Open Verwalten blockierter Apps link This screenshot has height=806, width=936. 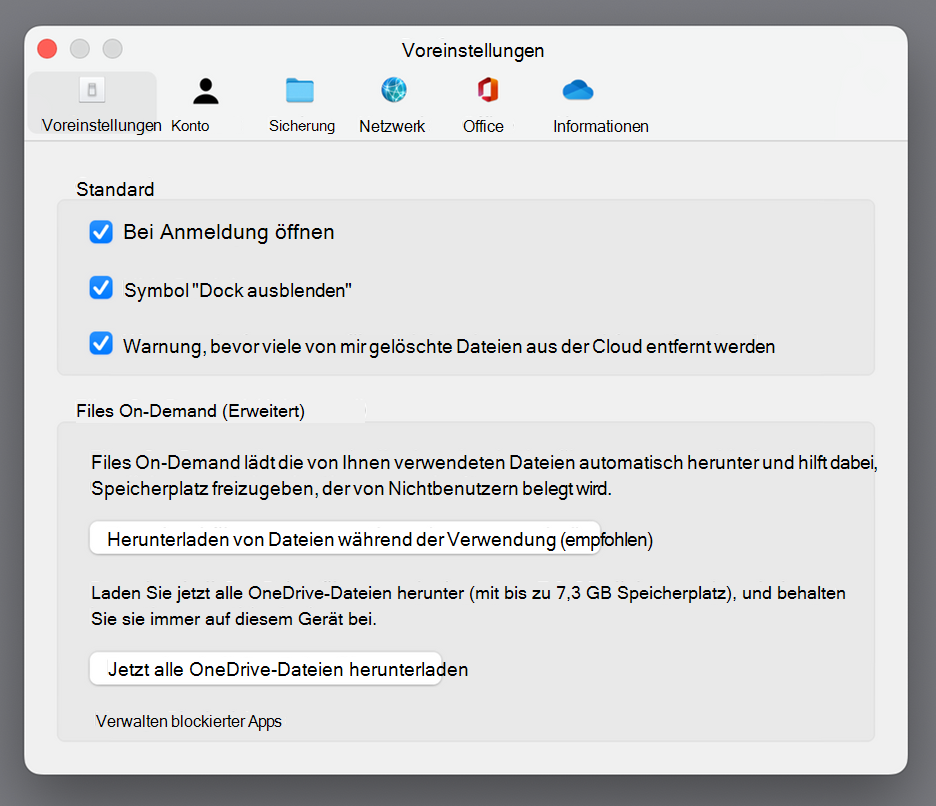click(x=189, y=721)
